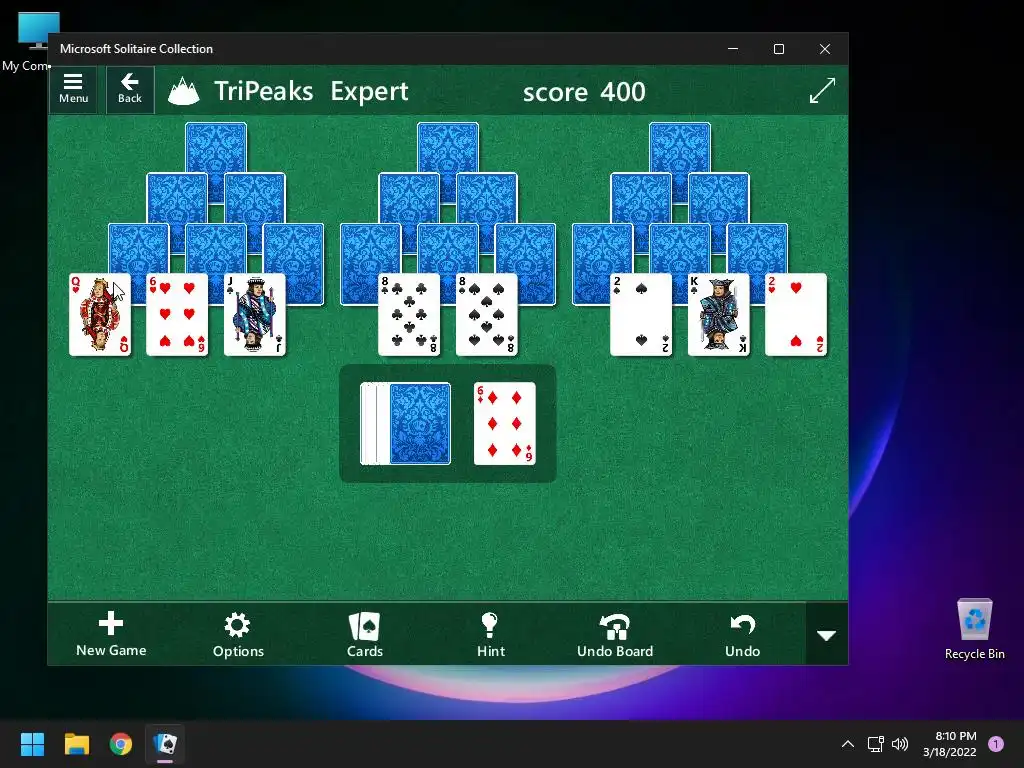The width and height of the screenshot is (1024, 768).
Task: Open the notification badge in the tray
Action: [x=996, y=744]
